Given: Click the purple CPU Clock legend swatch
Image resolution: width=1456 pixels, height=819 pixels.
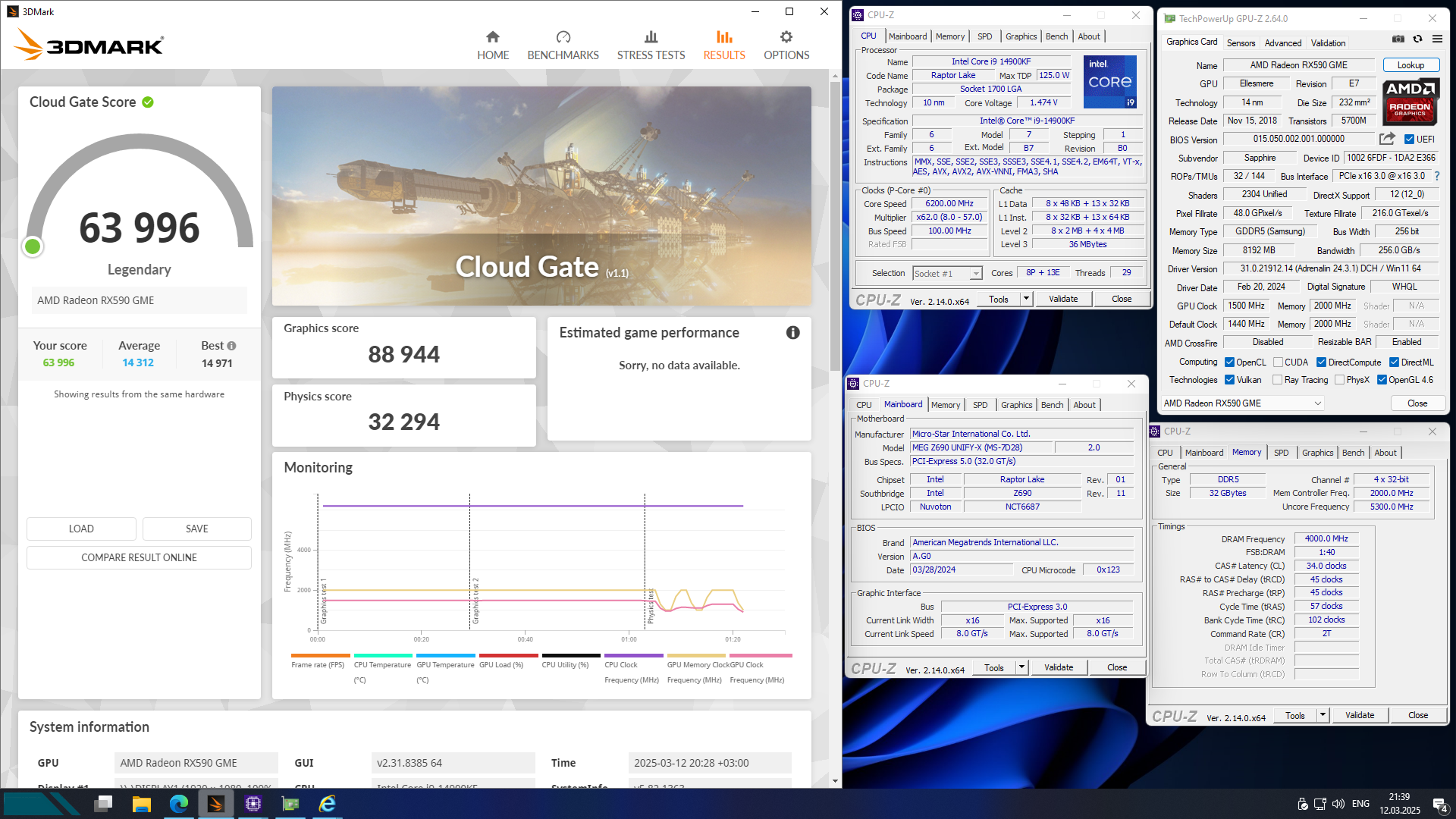Looking at the screenshot, I should pos(633,655).
